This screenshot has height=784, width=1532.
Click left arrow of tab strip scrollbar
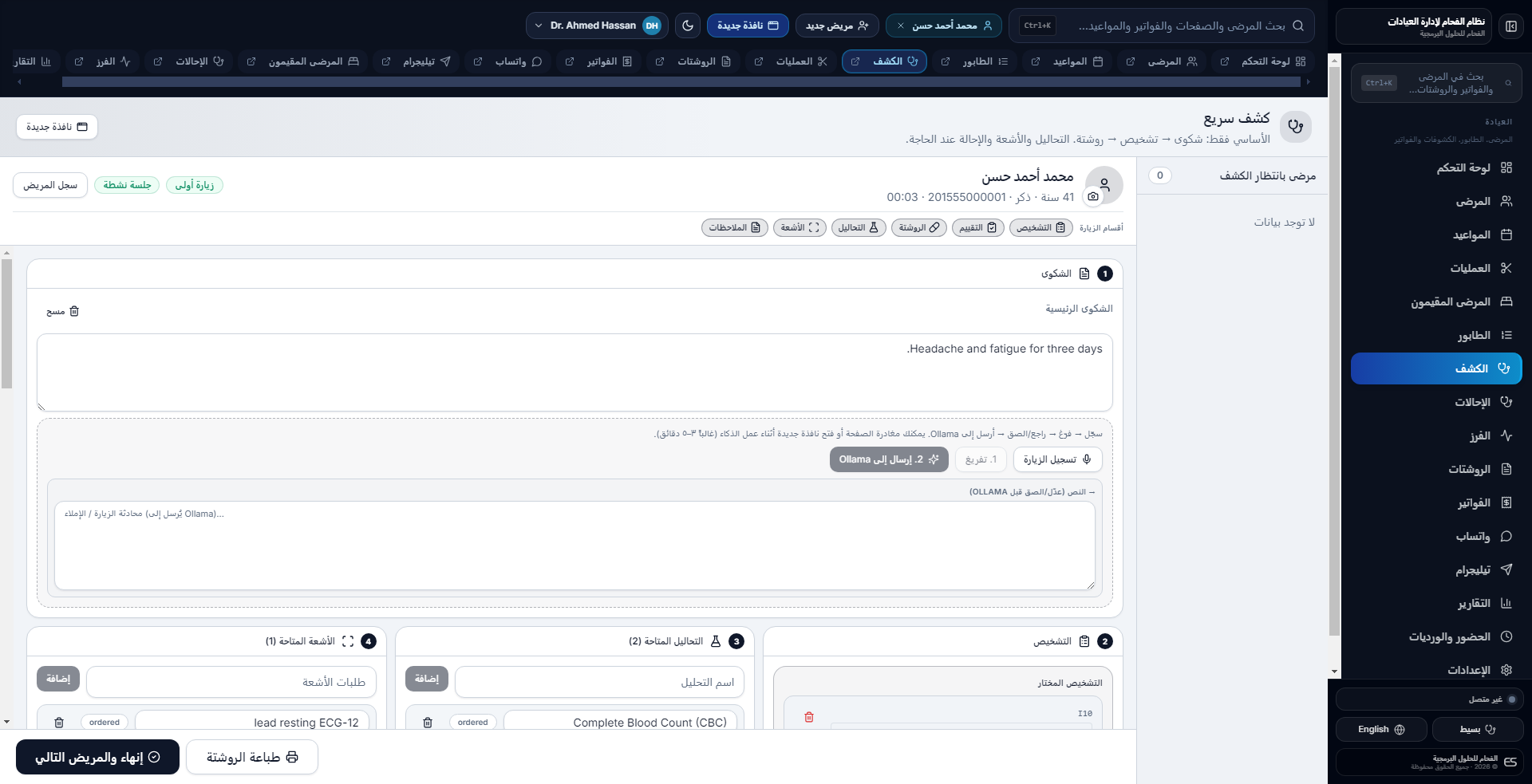pyautogui.click(x=19, y=81)
